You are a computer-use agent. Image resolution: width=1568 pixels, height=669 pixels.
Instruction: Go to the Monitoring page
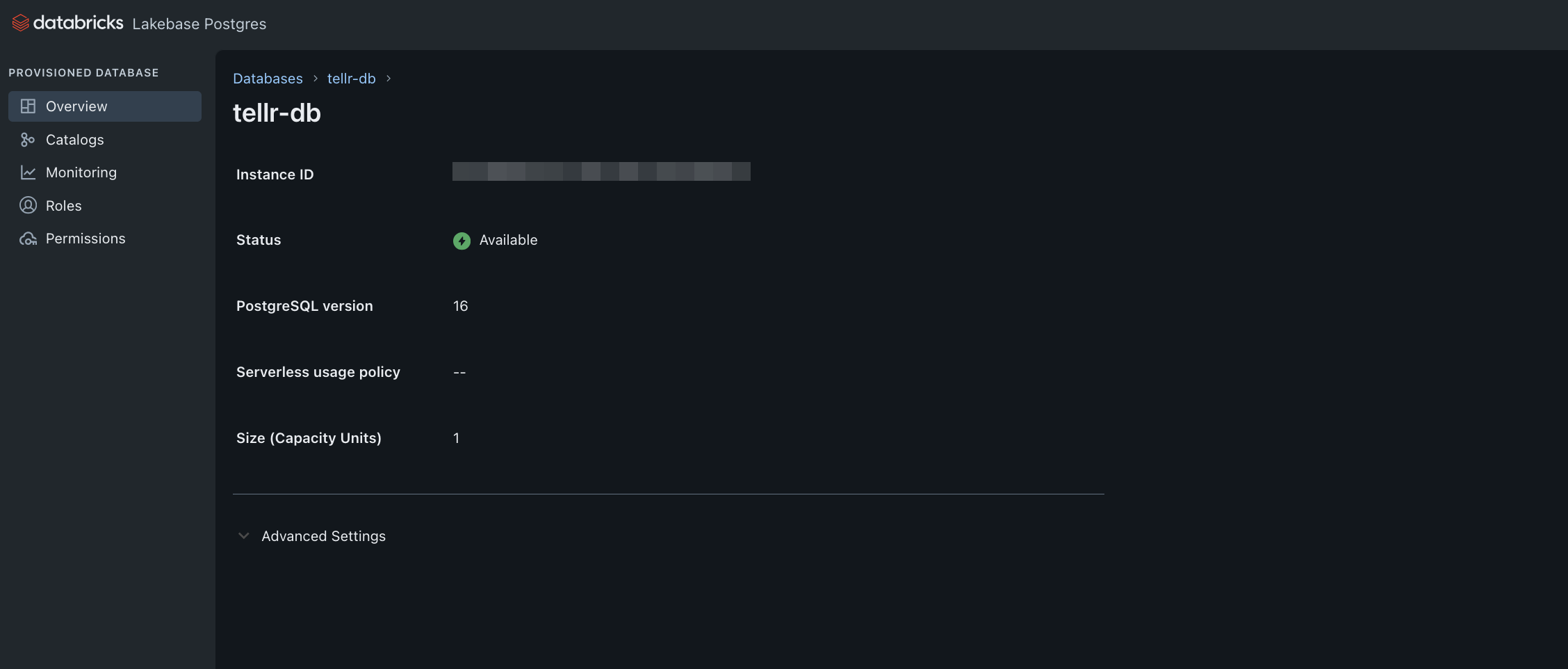pos(81,172)
